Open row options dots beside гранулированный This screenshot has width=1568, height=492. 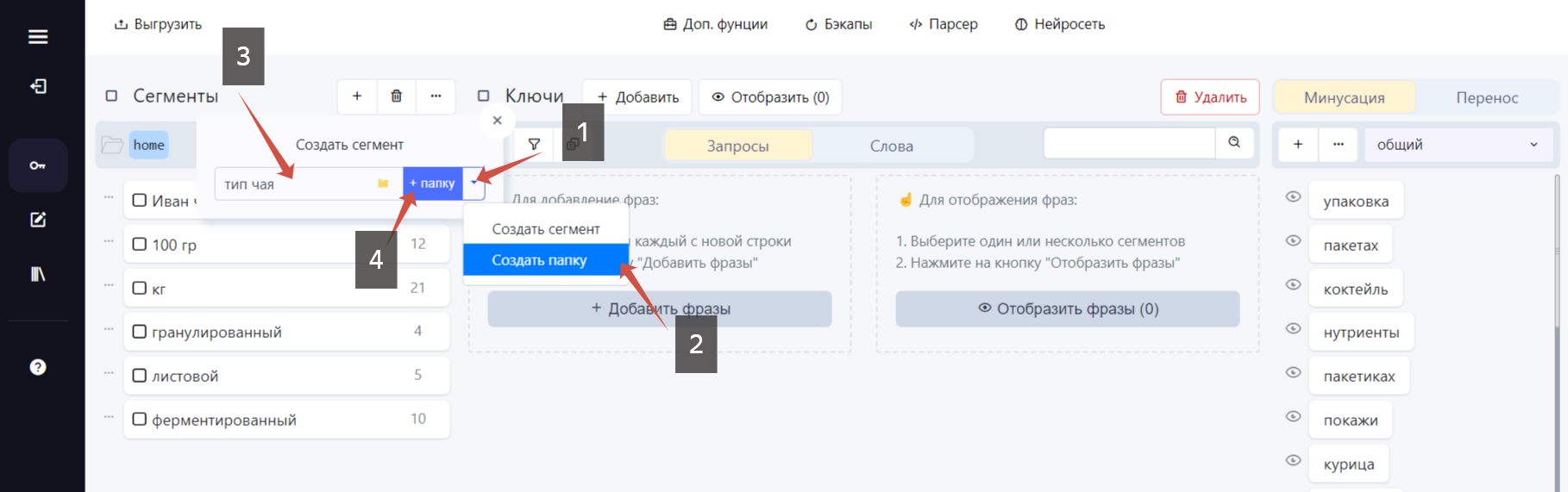point(109,329)
